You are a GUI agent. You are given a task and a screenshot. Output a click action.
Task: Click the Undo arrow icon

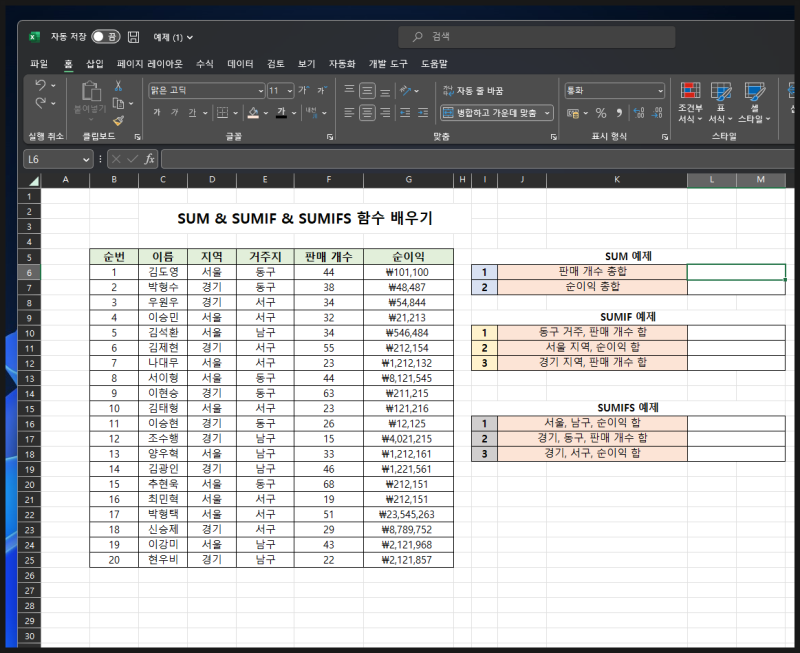click(x=40, y=85)
